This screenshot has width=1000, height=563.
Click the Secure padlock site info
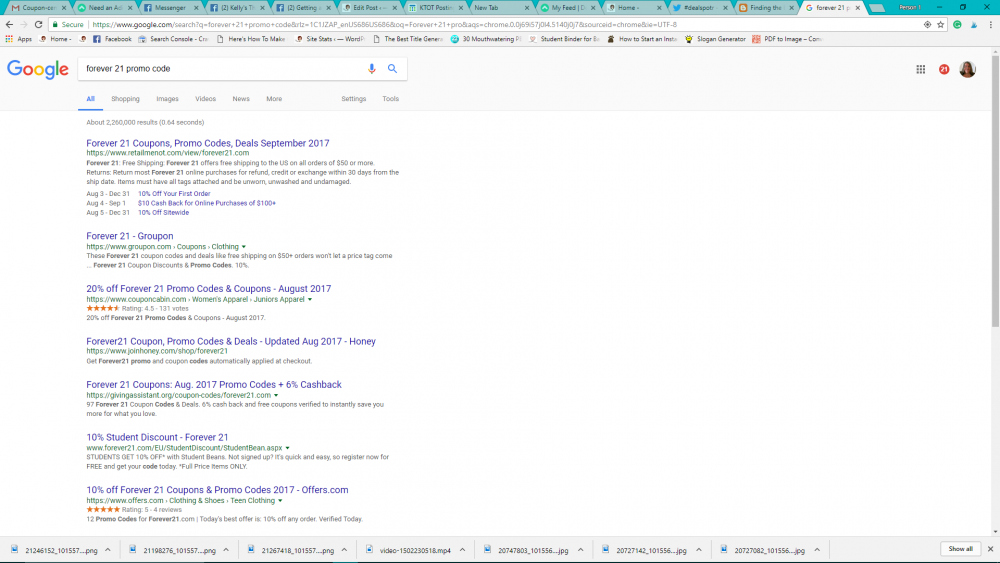tap(68, 24)
